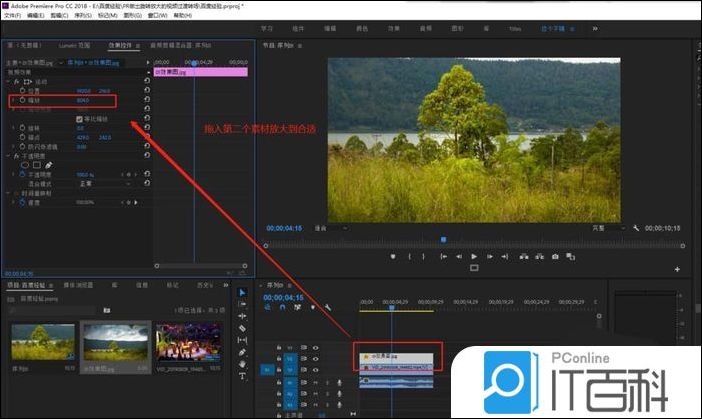Screen dimensions: 702x419
Task: Toggle top video track eye visibility
Action: [x=315, y=347]
